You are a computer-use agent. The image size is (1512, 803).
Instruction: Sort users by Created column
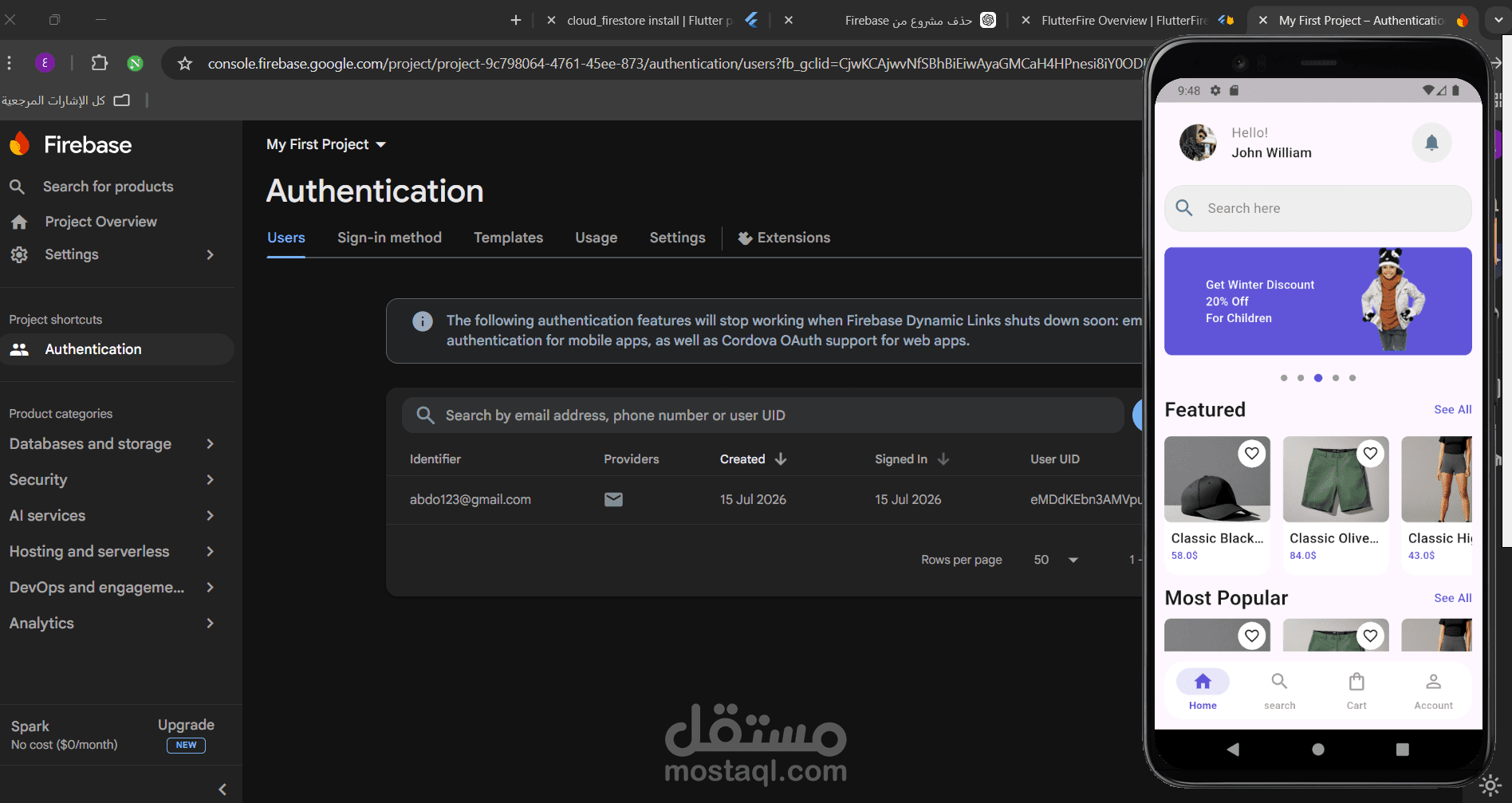click(753, 459)
